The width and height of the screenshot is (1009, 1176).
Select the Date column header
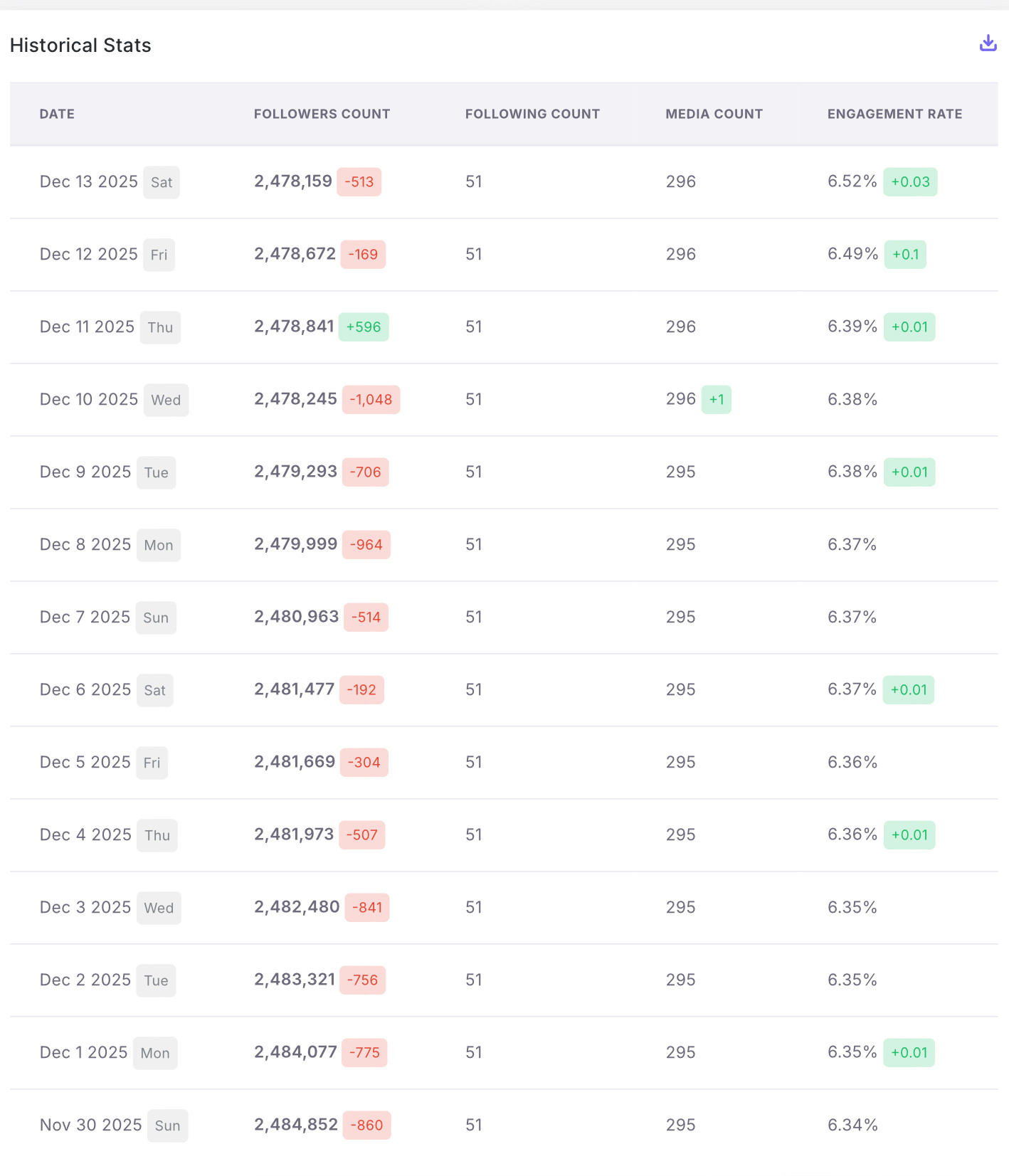(57, 114)
